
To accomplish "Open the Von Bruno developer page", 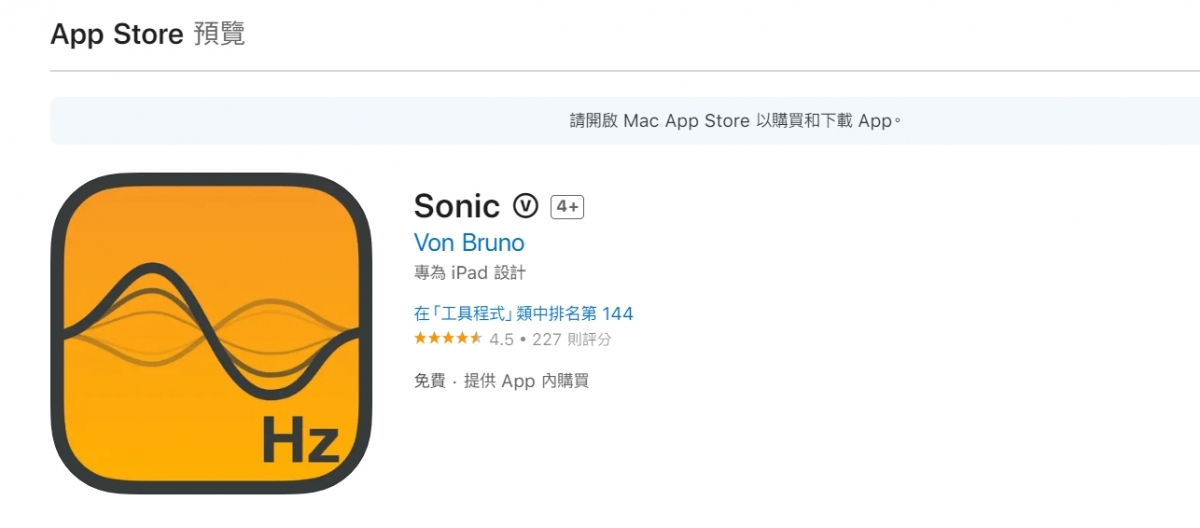I will click(x=469, y=243).
